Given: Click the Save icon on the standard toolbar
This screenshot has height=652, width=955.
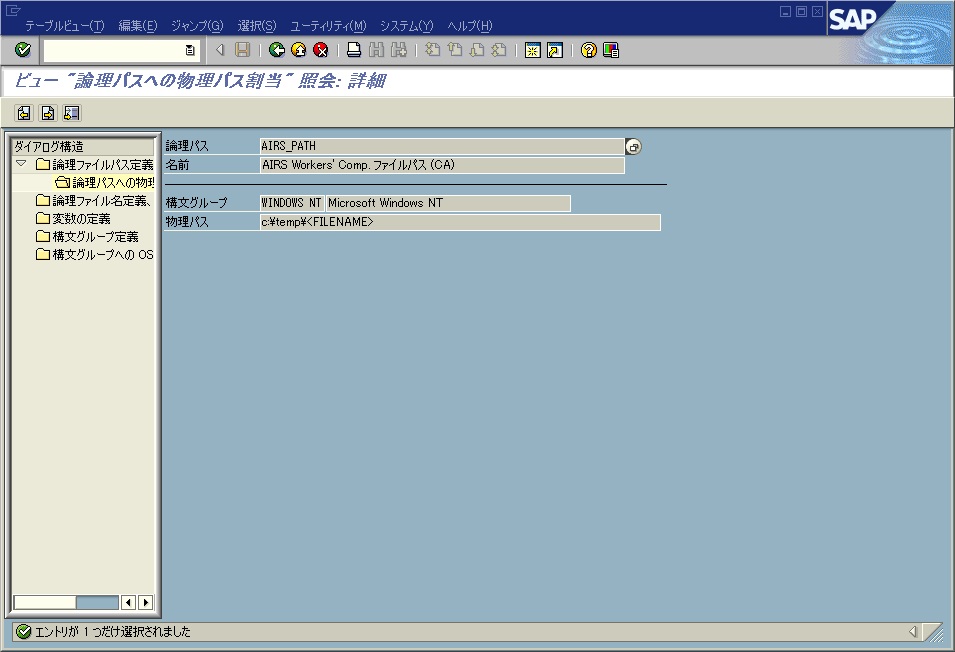Looking at the screenshot, I should 241,48.
